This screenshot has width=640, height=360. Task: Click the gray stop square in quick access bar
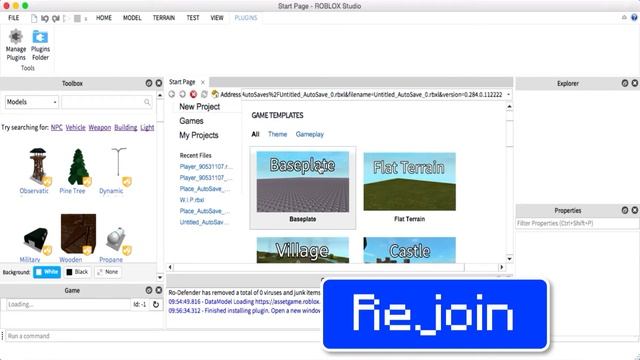coord(77,18)
